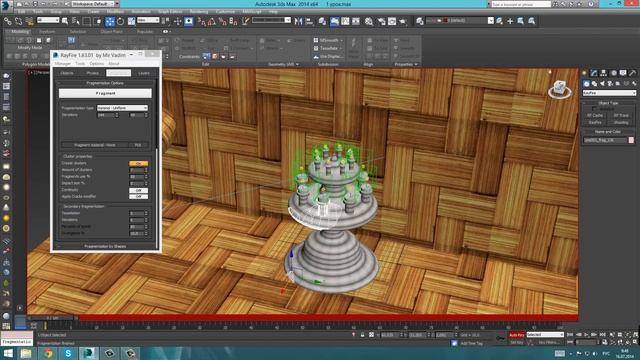This screenshot has width=640, height=360.
Task: Open the selection filter All dropdown
Action: [47, 20]
